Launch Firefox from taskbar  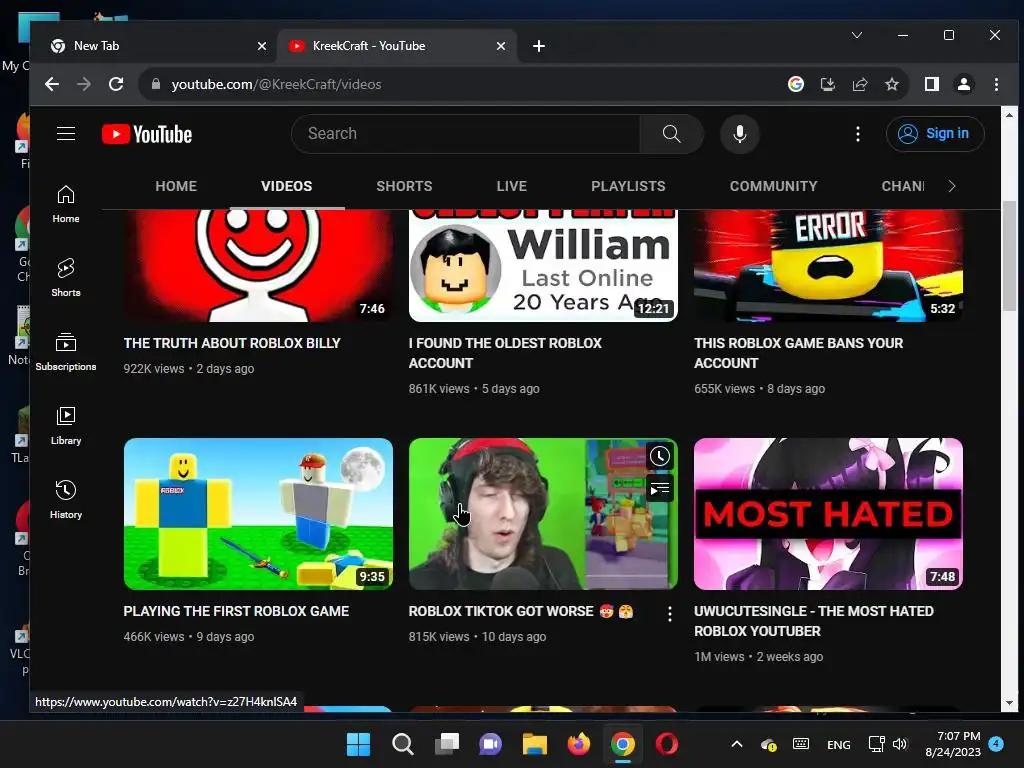[579, 744]
